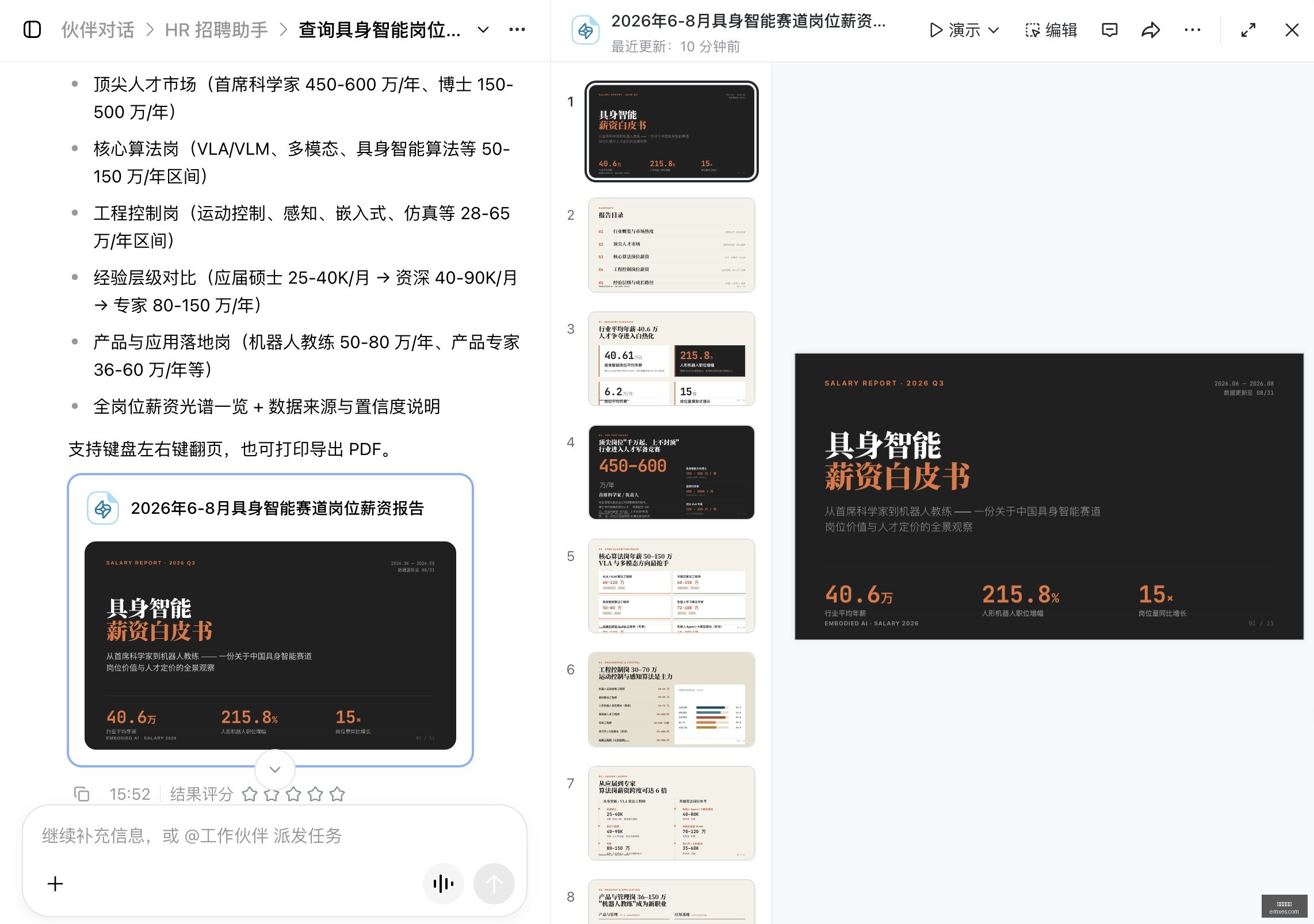Viewport: 1314px width, 924px height.
Task: Open breadcrumb 伙伴对话
Action: 98,29
